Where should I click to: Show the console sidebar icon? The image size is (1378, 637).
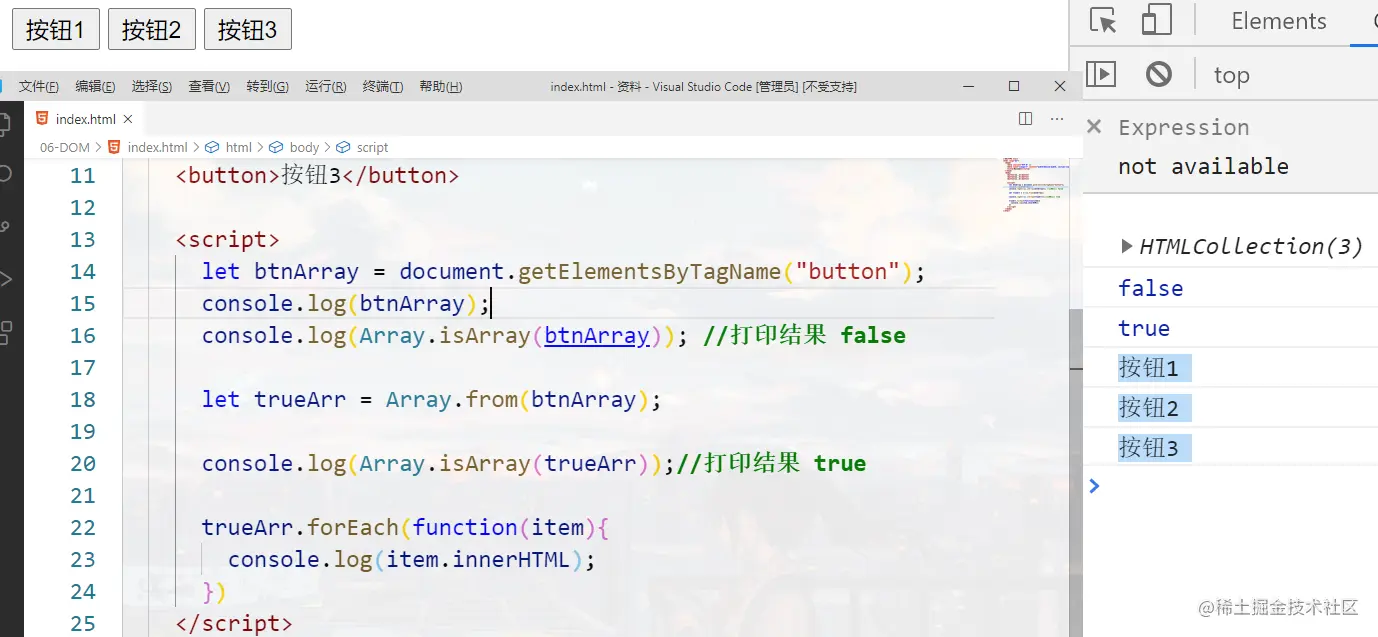(x=1101, y=74)
